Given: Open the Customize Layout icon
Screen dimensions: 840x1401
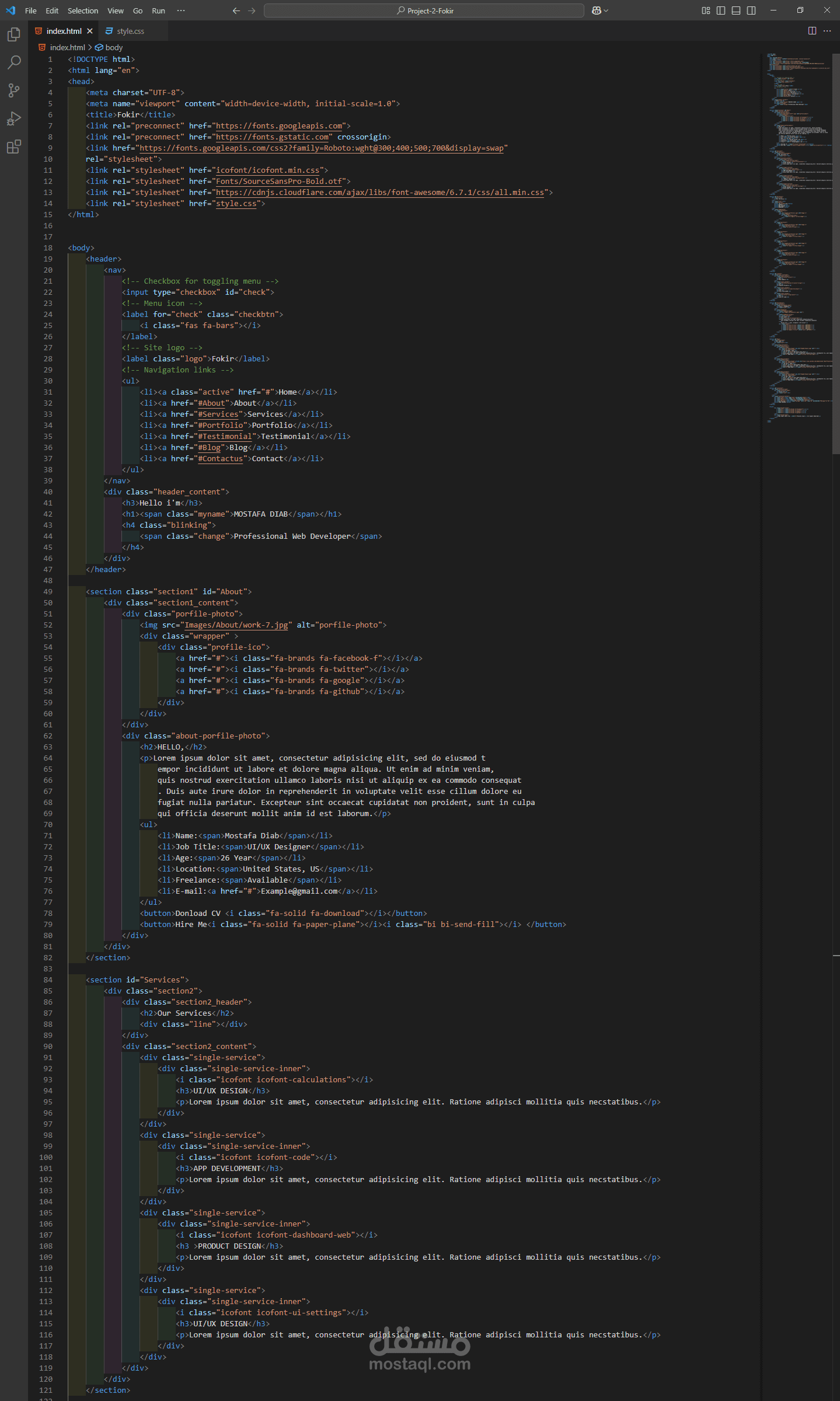Looking at the screenshot, I should coord(706,11).
